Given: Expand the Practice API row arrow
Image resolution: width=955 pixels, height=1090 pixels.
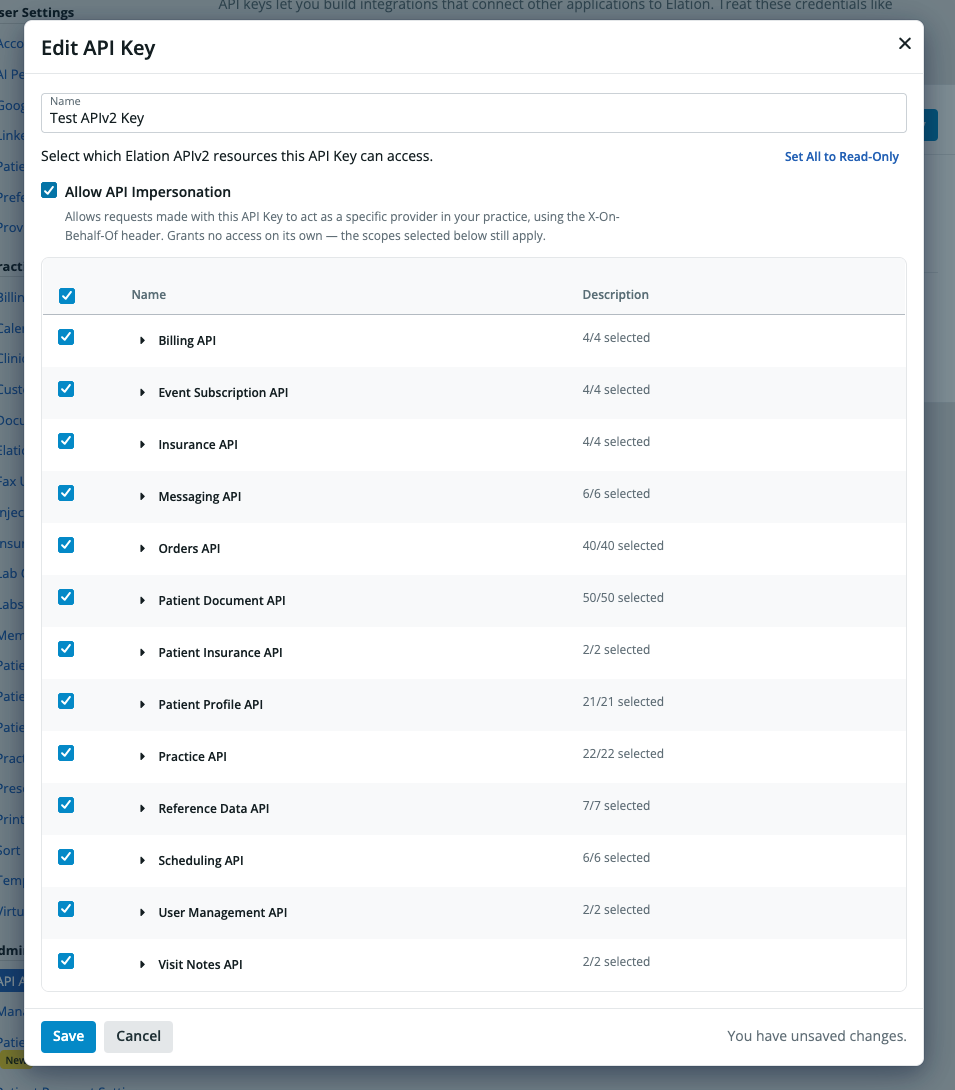Looking at the screenshot, I should coord(142,756).
